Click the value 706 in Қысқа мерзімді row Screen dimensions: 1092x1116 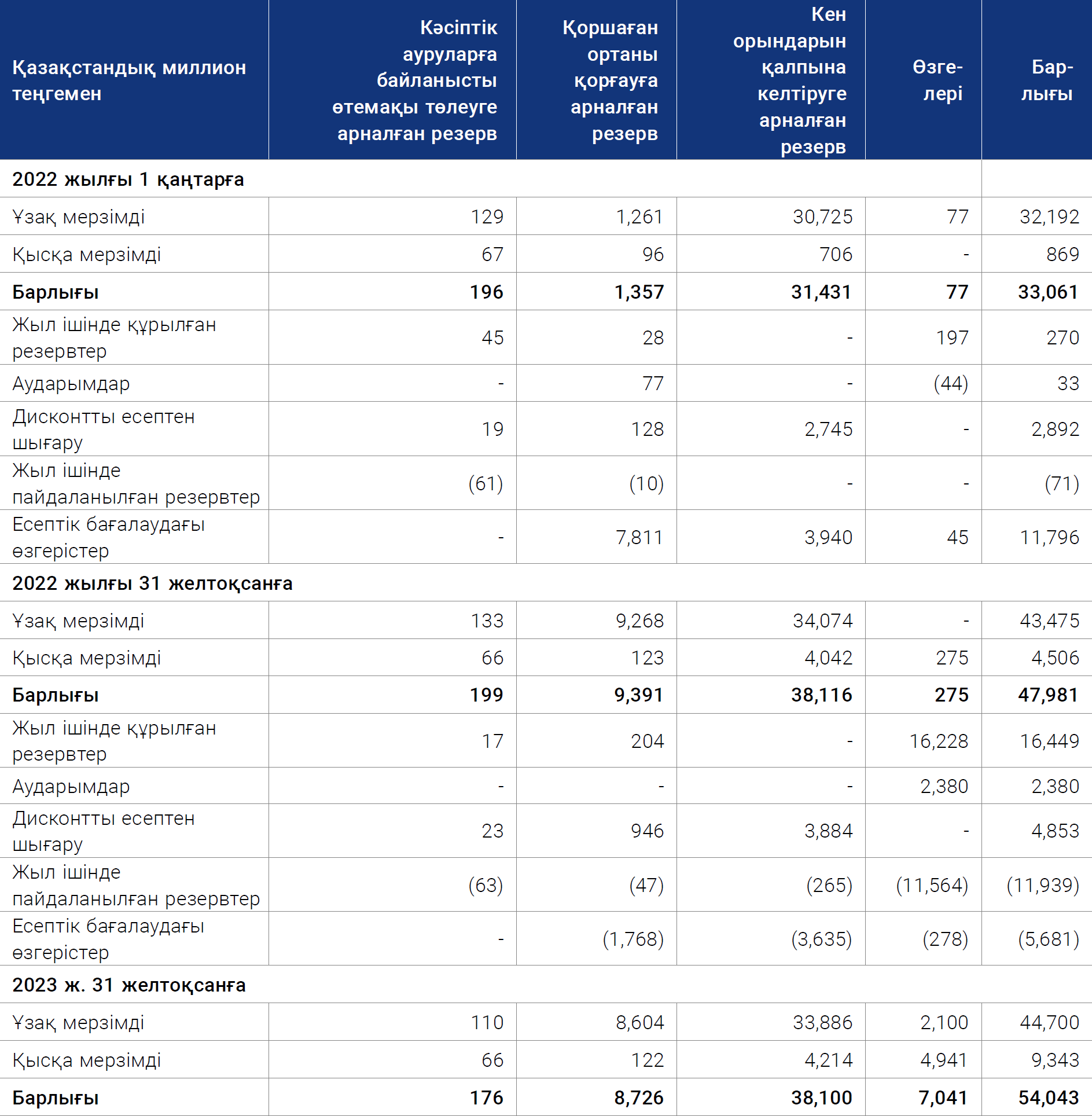pos(836,255)
